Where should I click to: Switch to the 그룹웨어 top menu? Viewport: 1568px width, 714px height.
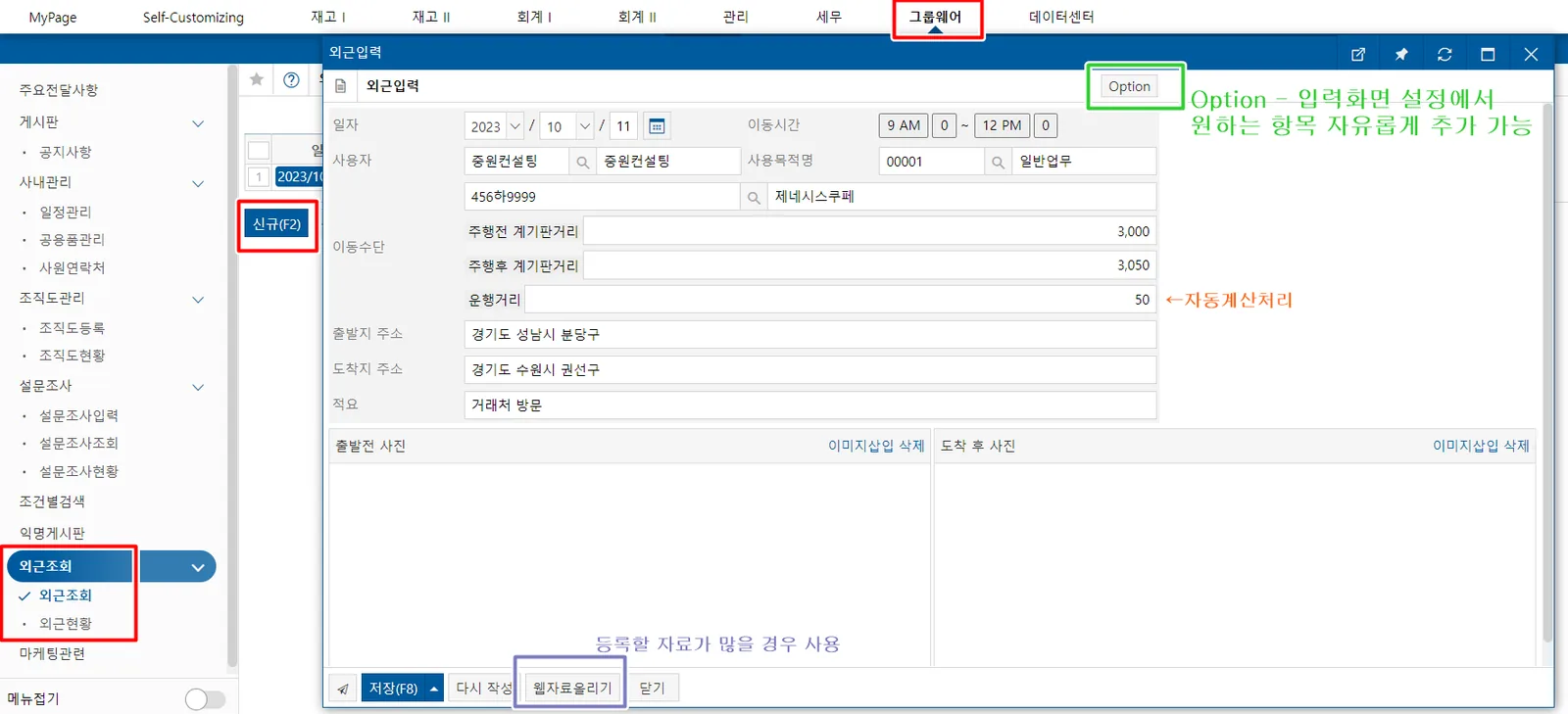tap(936, 18)
